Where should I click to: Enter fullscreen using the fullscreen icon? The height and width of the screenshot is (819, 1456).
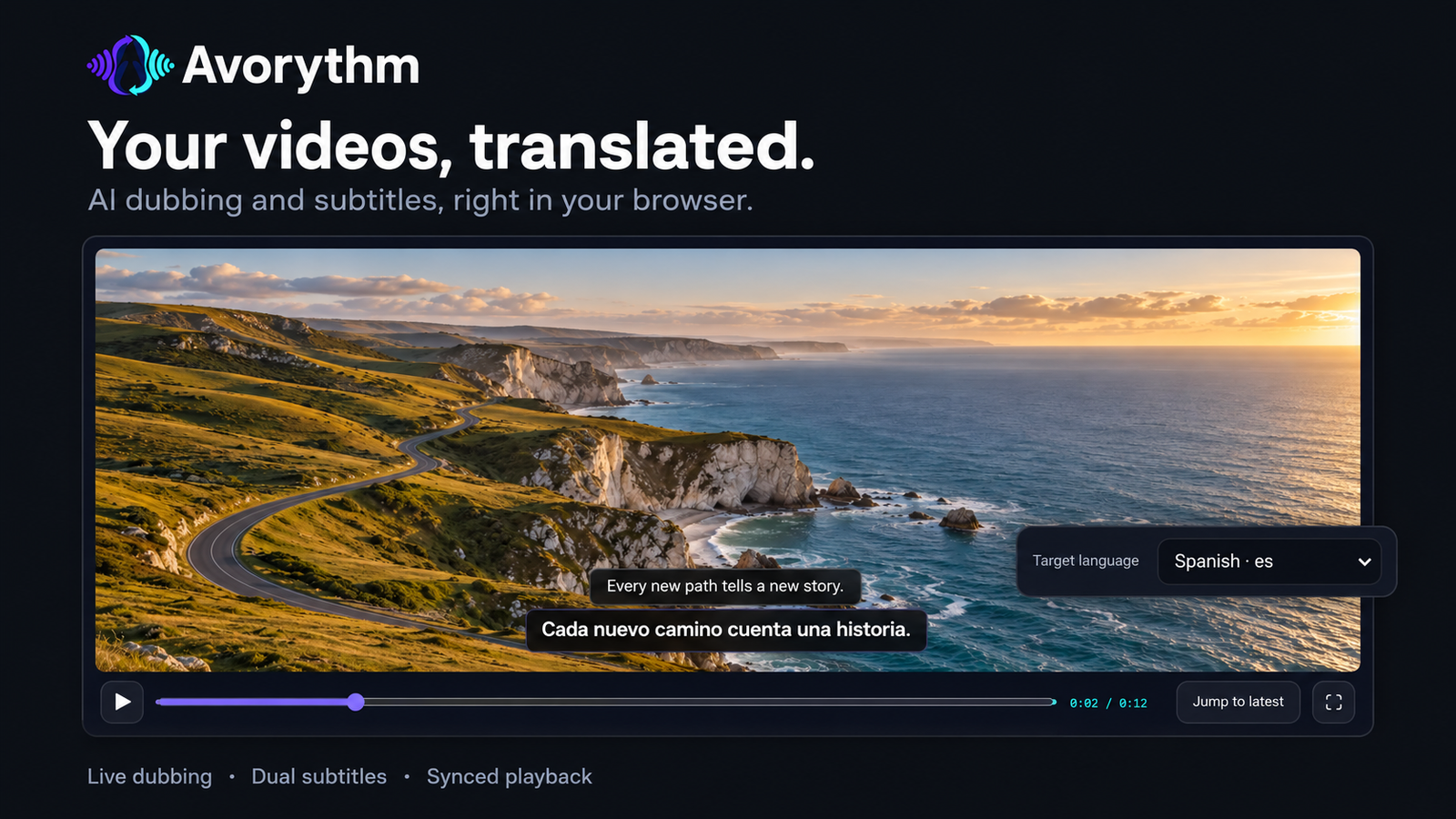click(x=1333, y=703)
